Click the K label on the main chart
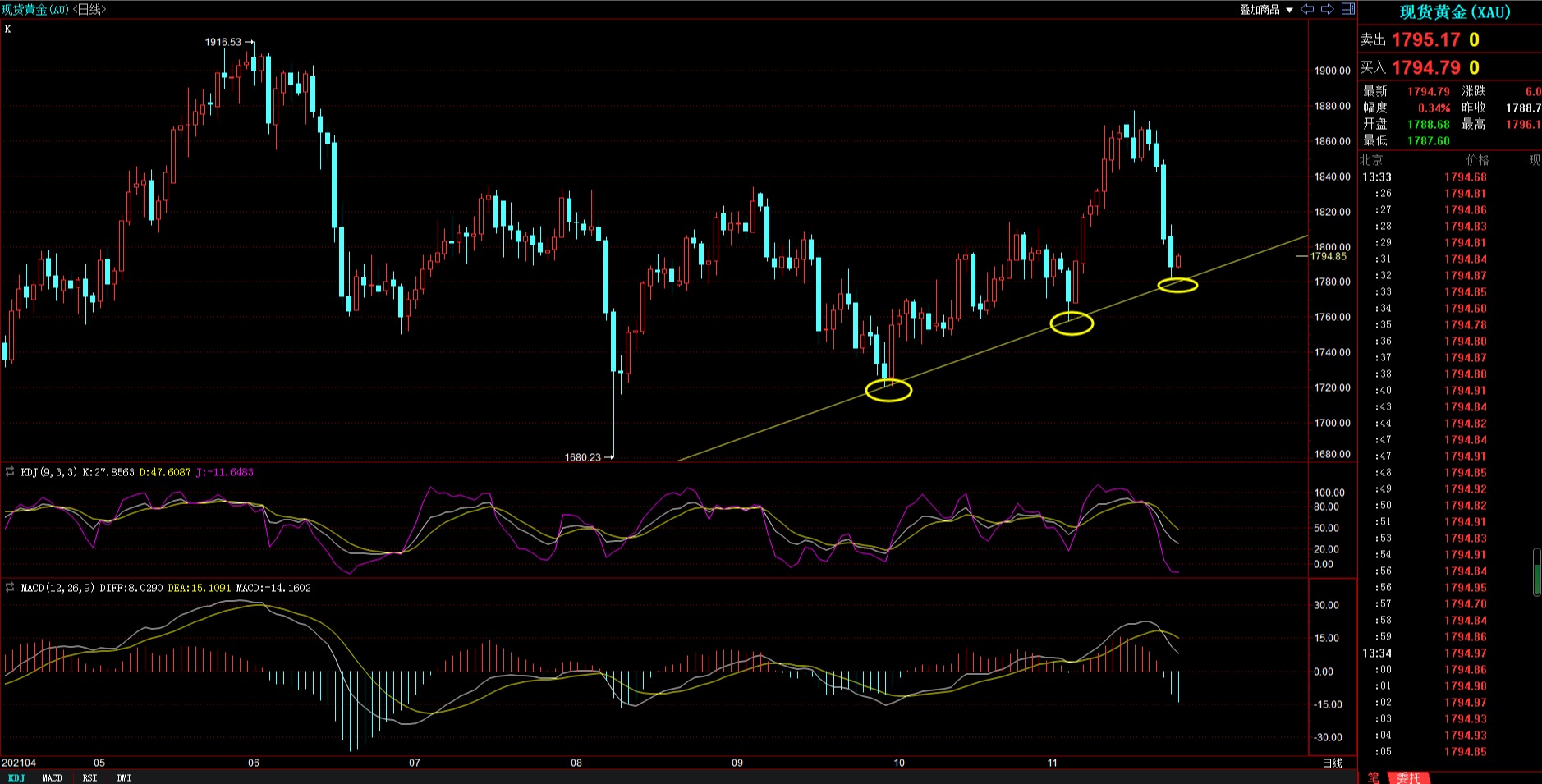 pyautogui.click(x=8, y=29)
